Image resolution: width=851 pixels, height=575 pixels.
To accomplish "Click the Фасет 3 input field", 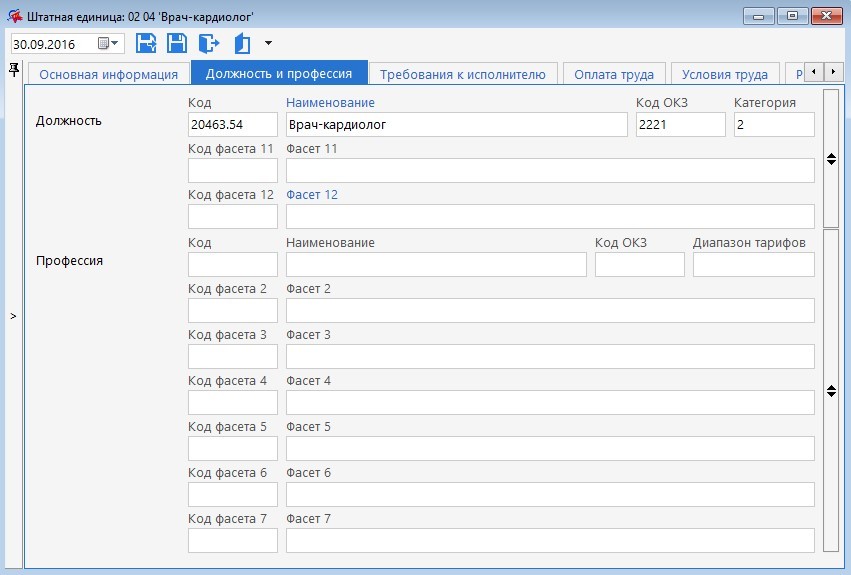I will pos(550,357).
